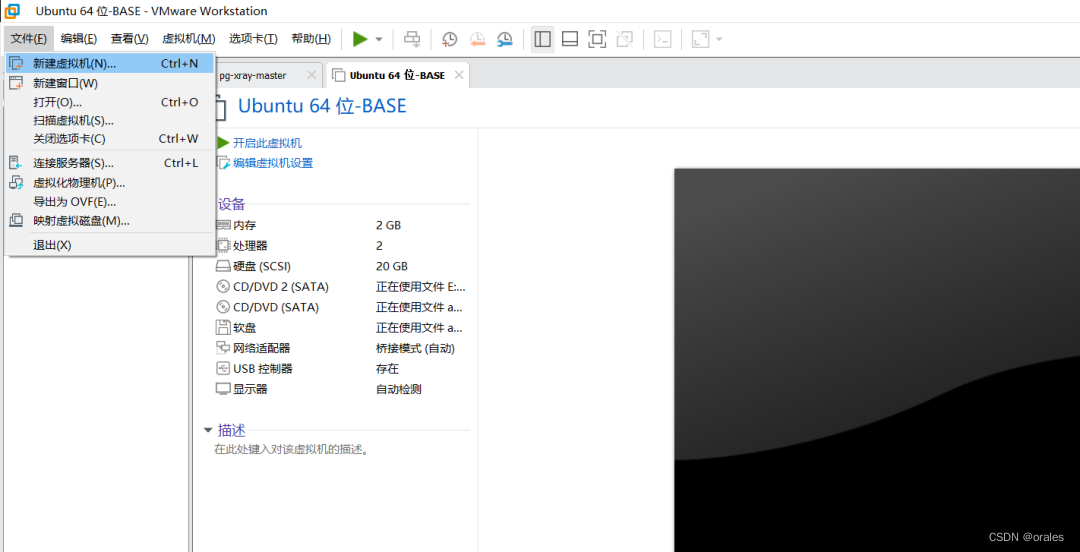Open the console view toolbar icon

pos(662,39)
